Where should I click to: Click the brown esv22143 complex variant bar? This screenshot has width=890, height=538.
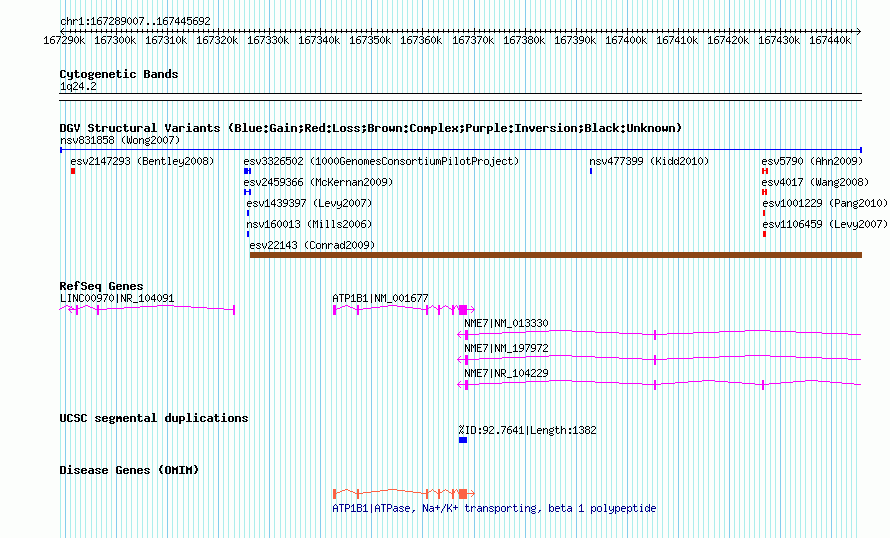click(556, 255)
